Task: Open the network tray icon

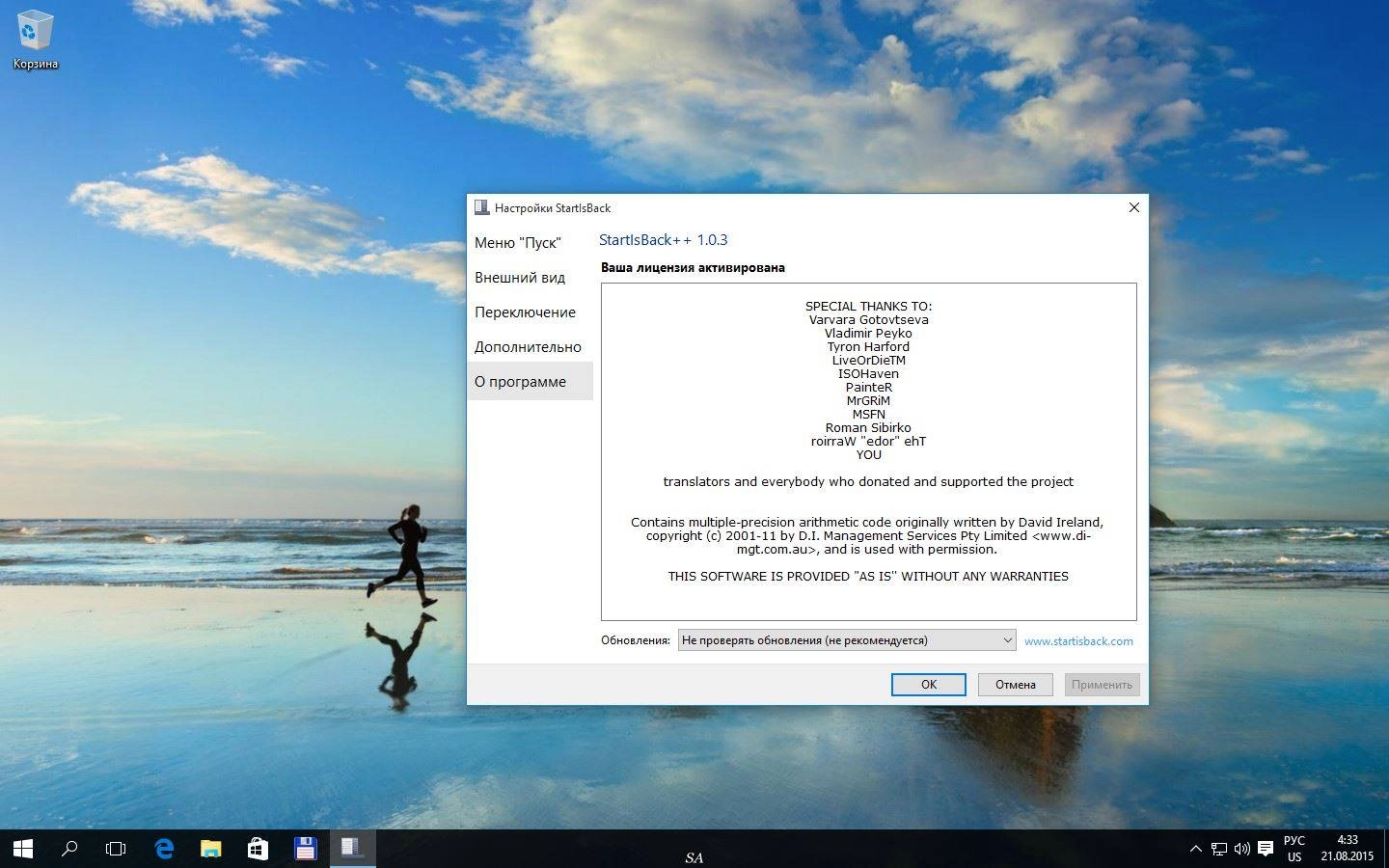Action: [x=1219, y=849]
